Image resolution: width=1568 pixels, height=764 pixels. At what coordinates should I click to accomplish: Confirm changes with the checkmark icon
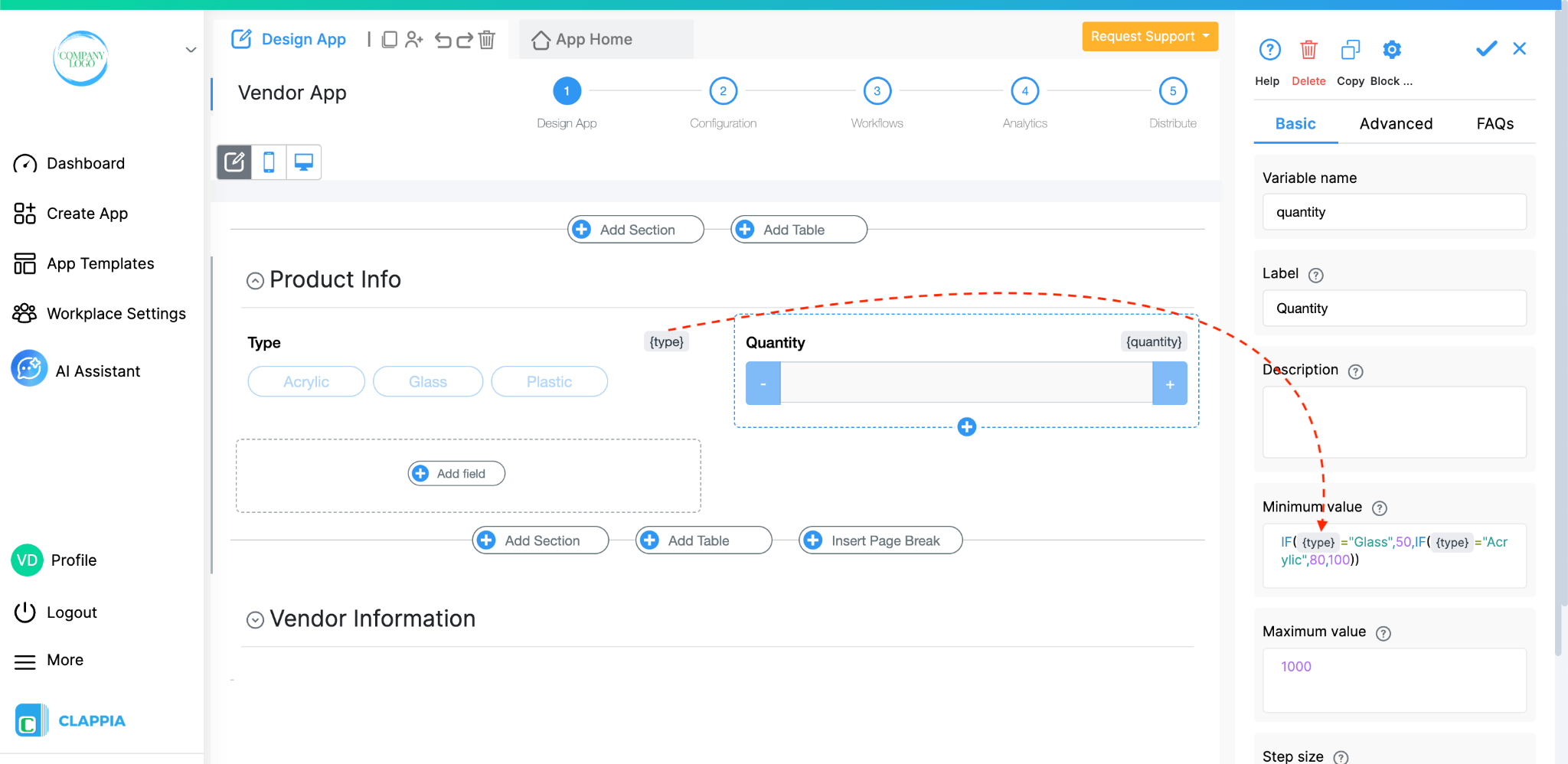(1486, 49)
